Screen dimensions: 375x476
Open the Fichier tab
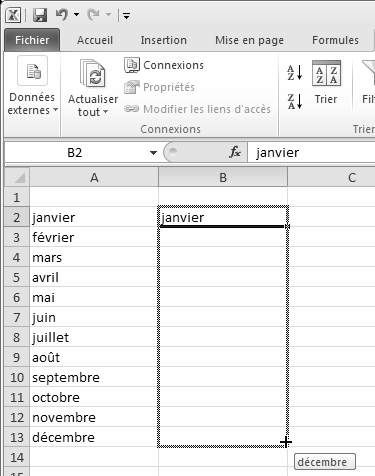pyautogui.click(x=32, y=40)
